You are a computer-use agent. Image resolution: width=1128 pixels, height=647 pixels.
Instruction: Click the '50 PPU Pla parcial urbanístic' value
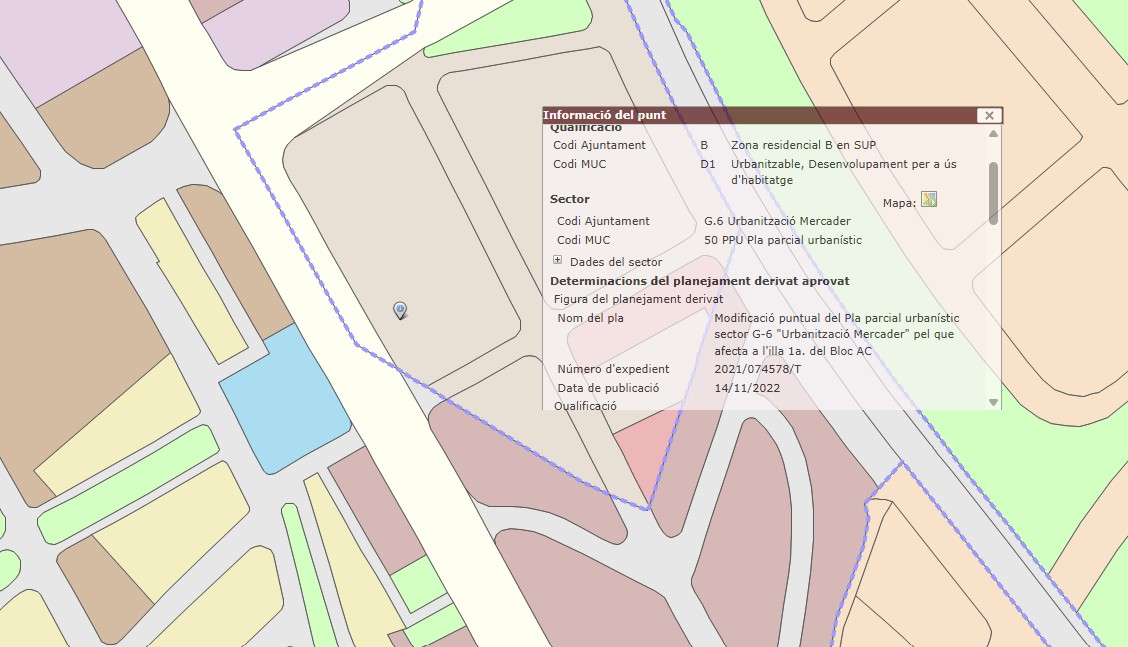click(x=782, y=240)
